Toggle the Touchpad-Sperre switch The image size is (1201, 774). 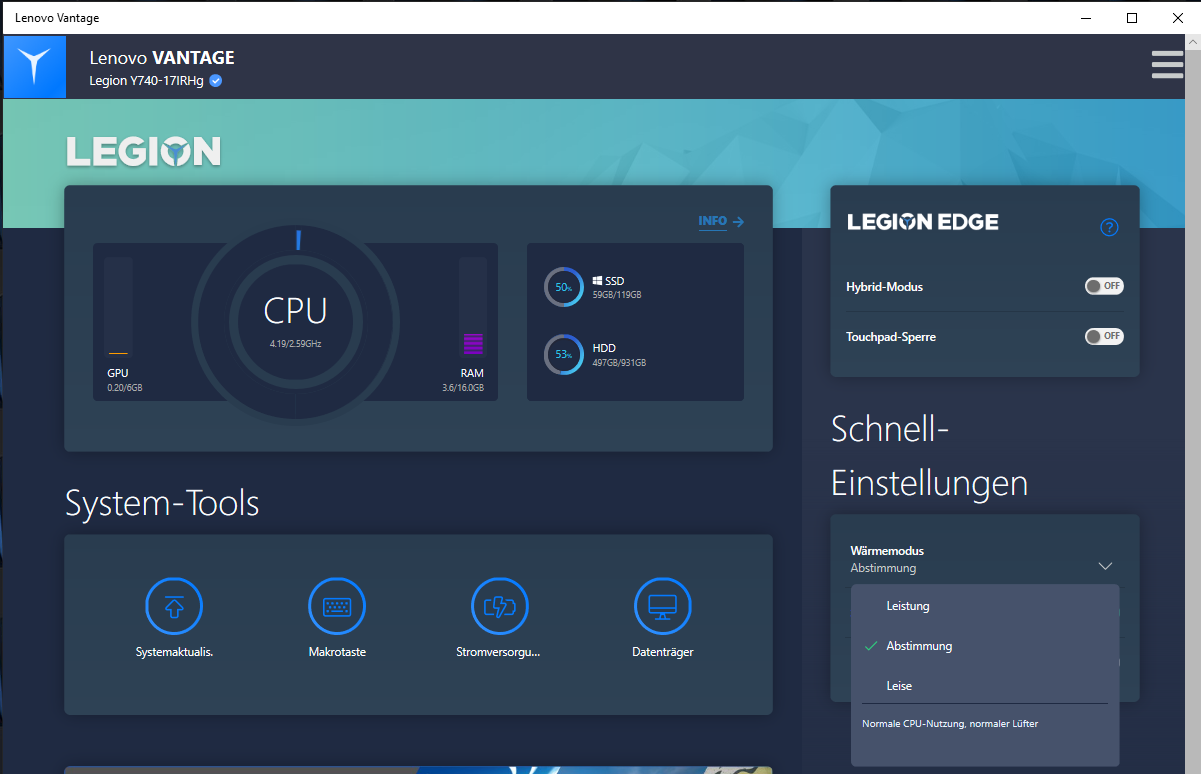pyautogui.click(x=1104, y=336)
